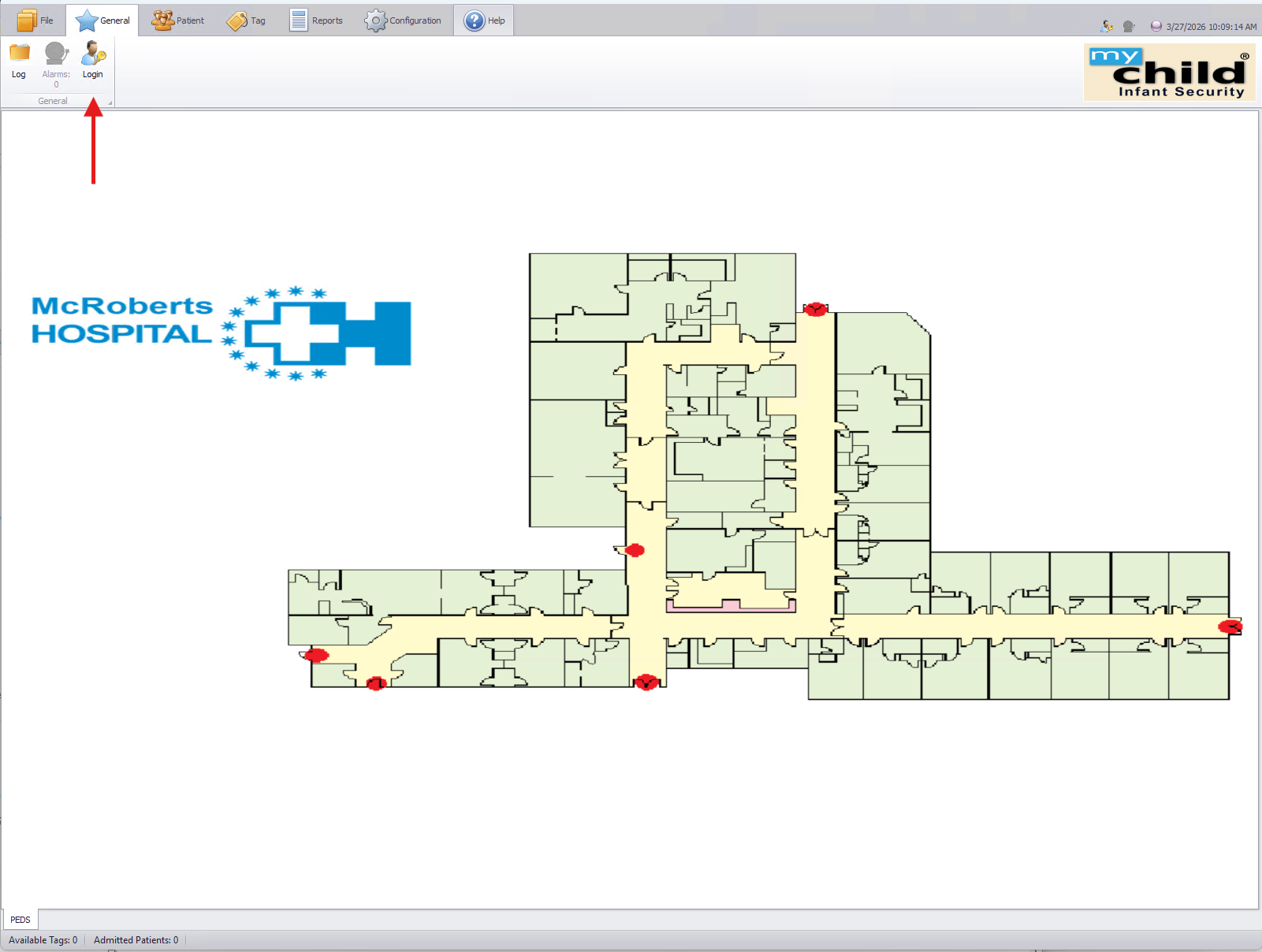Switch to the Reports tab

(316, 20)
